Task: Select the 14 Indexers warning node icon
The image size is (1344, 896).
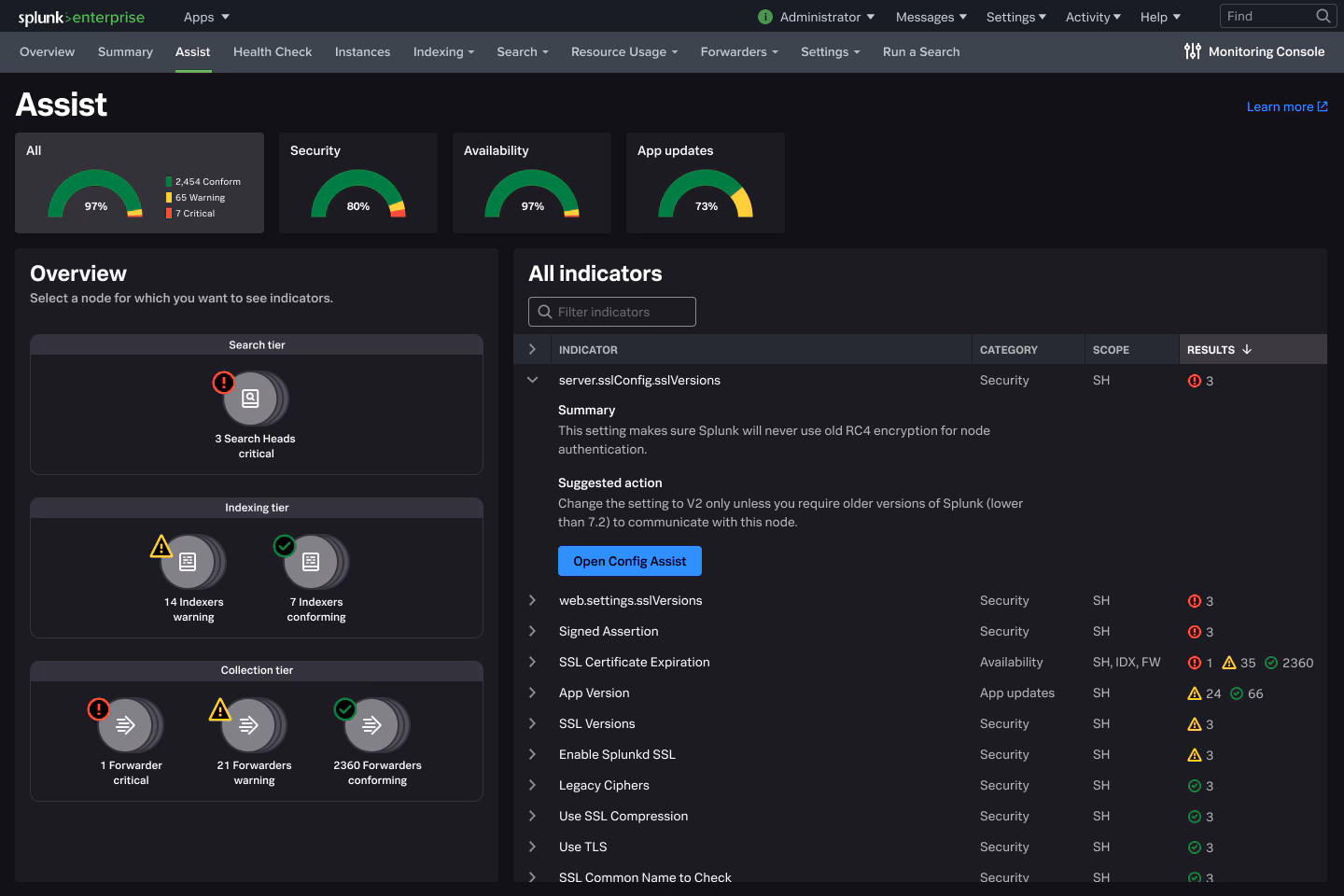Action: pos(188,562)
